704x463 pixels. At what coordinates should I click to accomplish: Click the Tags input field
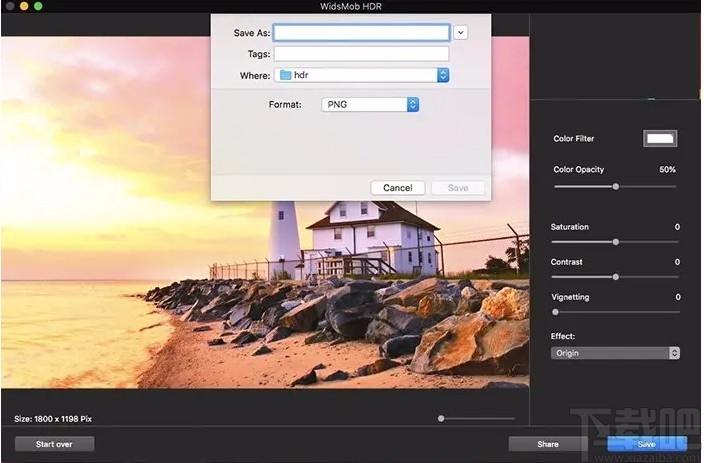(x=361, y=54)
